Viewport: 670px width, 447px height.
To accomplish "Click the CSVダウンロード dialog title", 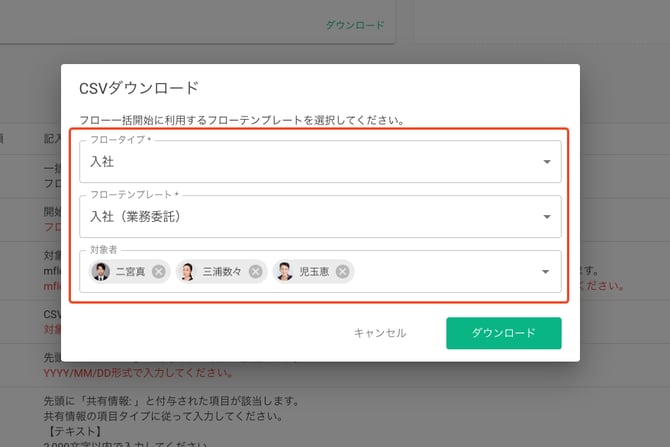I will 138,88.
